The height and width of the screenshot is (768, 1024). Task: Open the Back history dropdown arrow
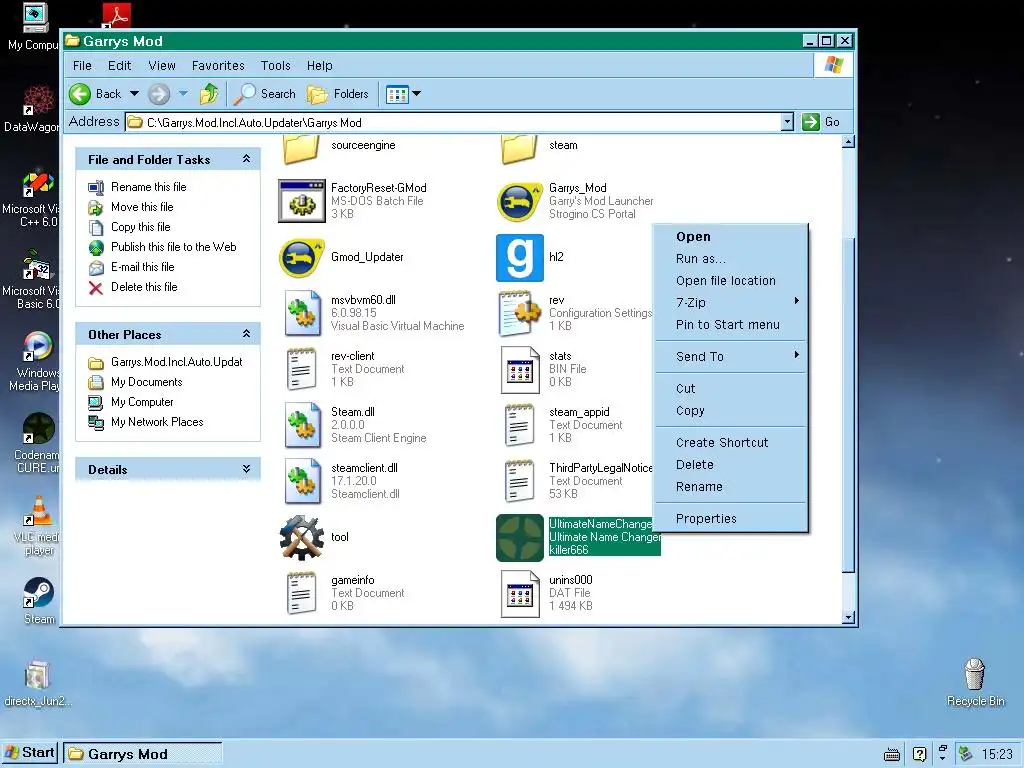point(134,94)
